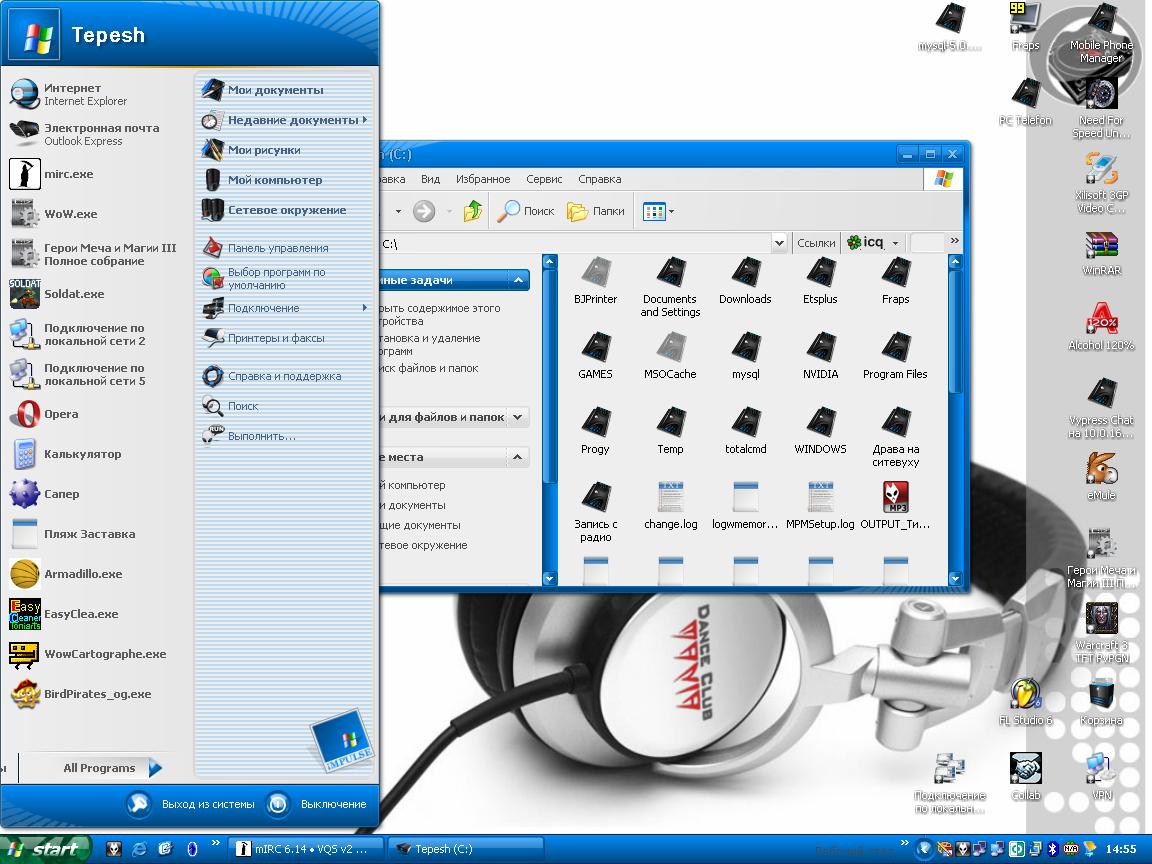Click the Up folder toolbar icon
Screen dimensions: 1152x864
(473, 211)
